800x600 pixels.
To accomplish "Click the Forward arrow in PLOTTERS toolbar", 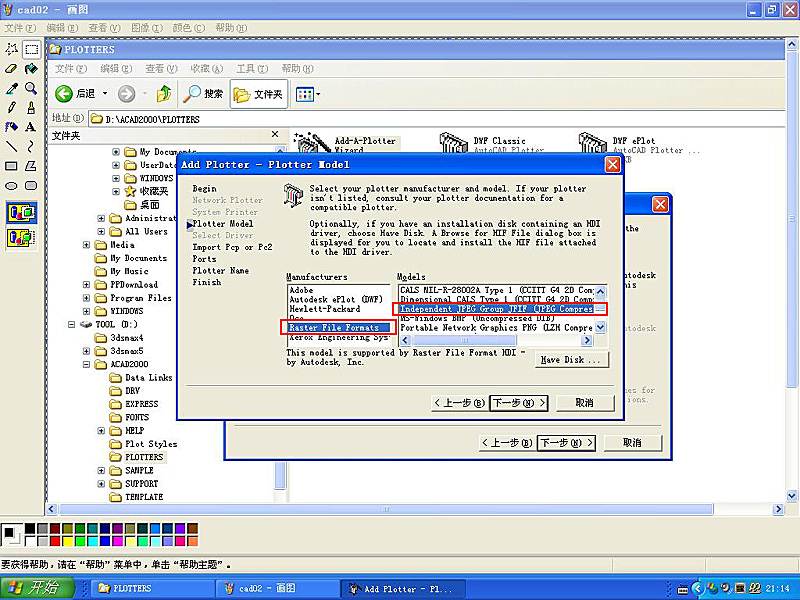I will [x=127, y=94].
